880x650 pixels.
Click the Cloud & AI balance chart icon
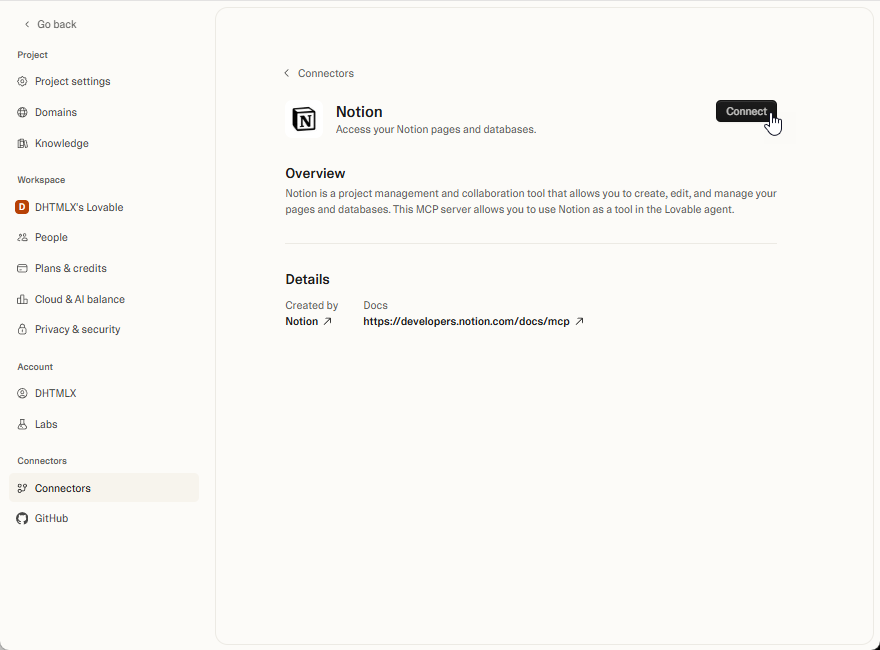pyautogui.click(x=22, y=299)
